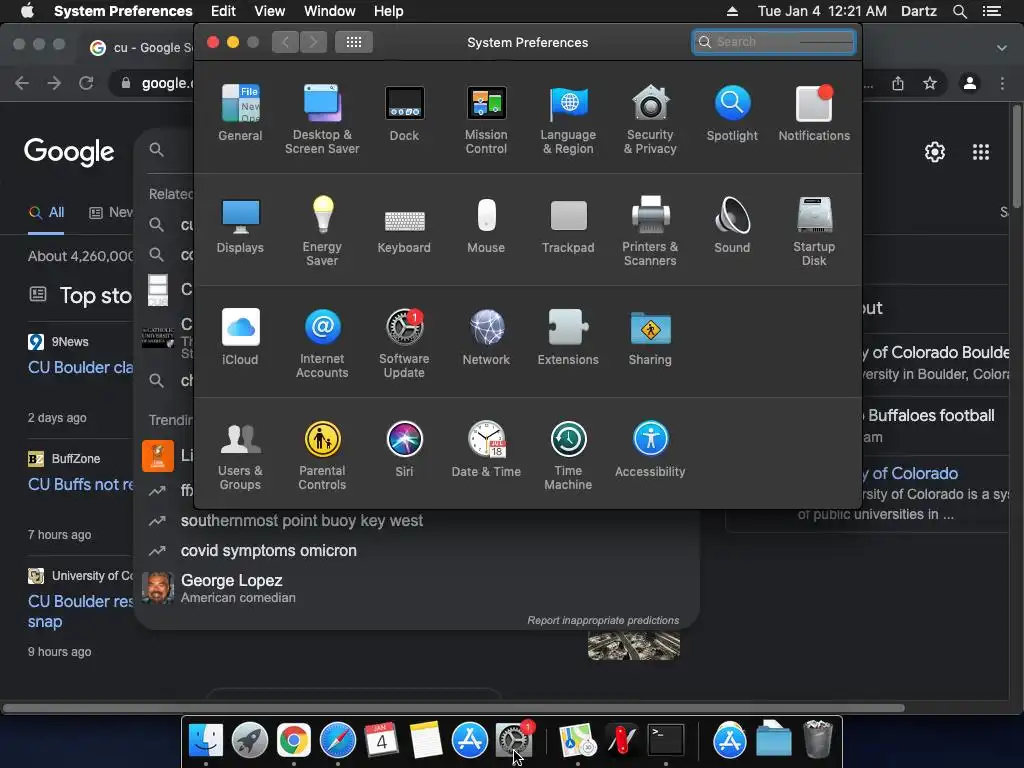
Task: Open Software Update preferences
Action: (x=404, y=343)
